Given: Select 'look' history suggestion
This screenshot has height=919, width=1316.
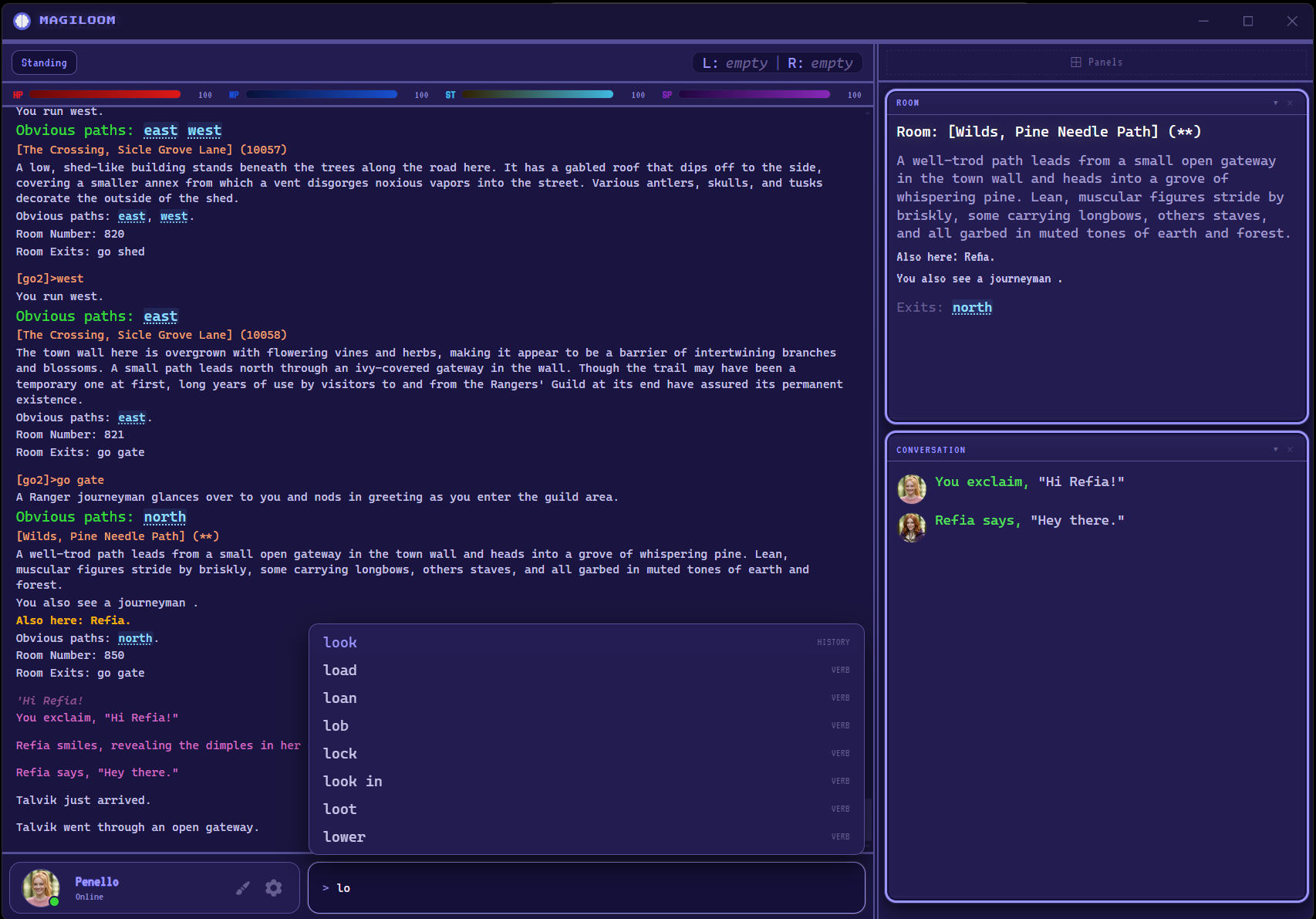Looking at the screenshot, I should pos(586,642).
